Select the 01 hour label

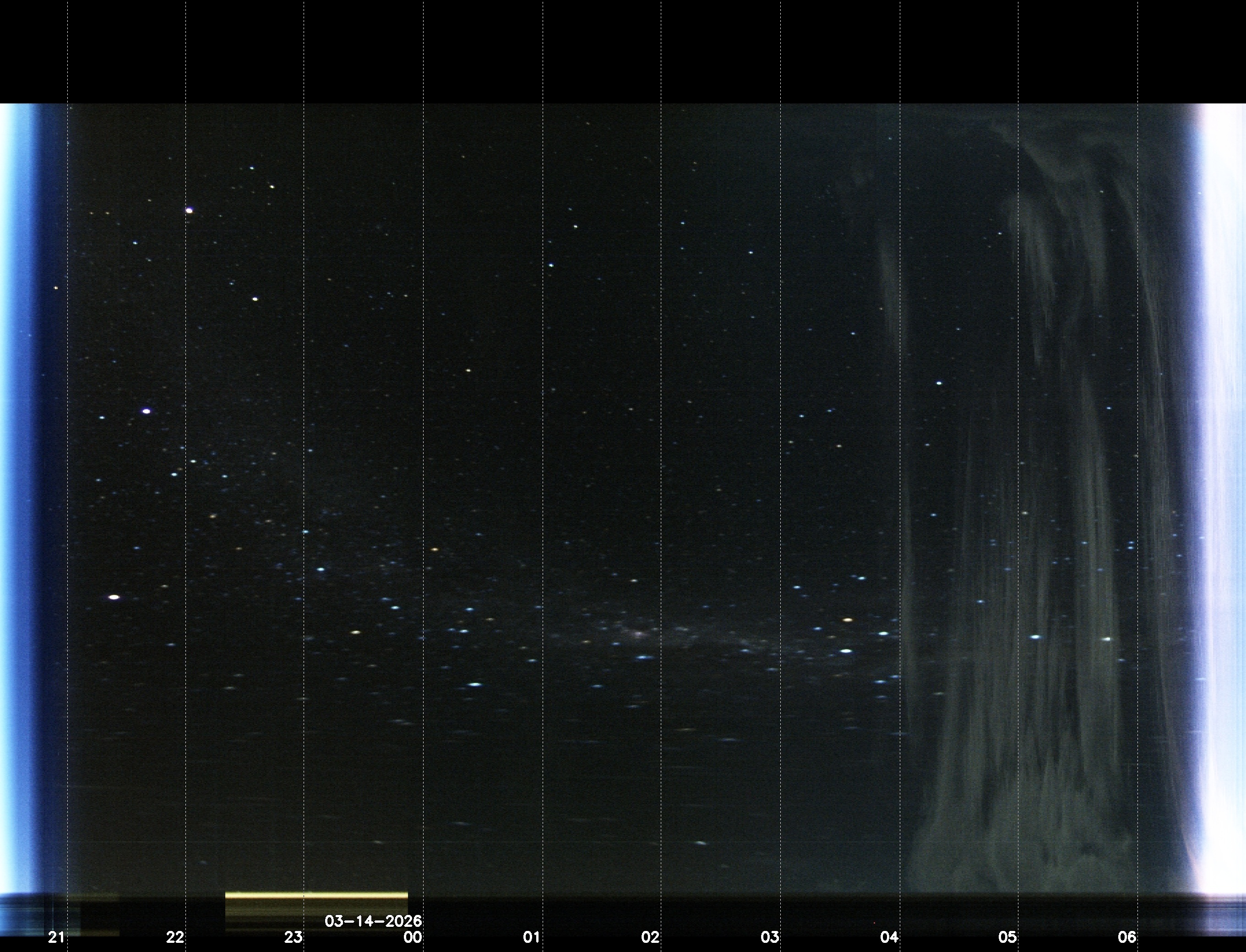[531, 937]
